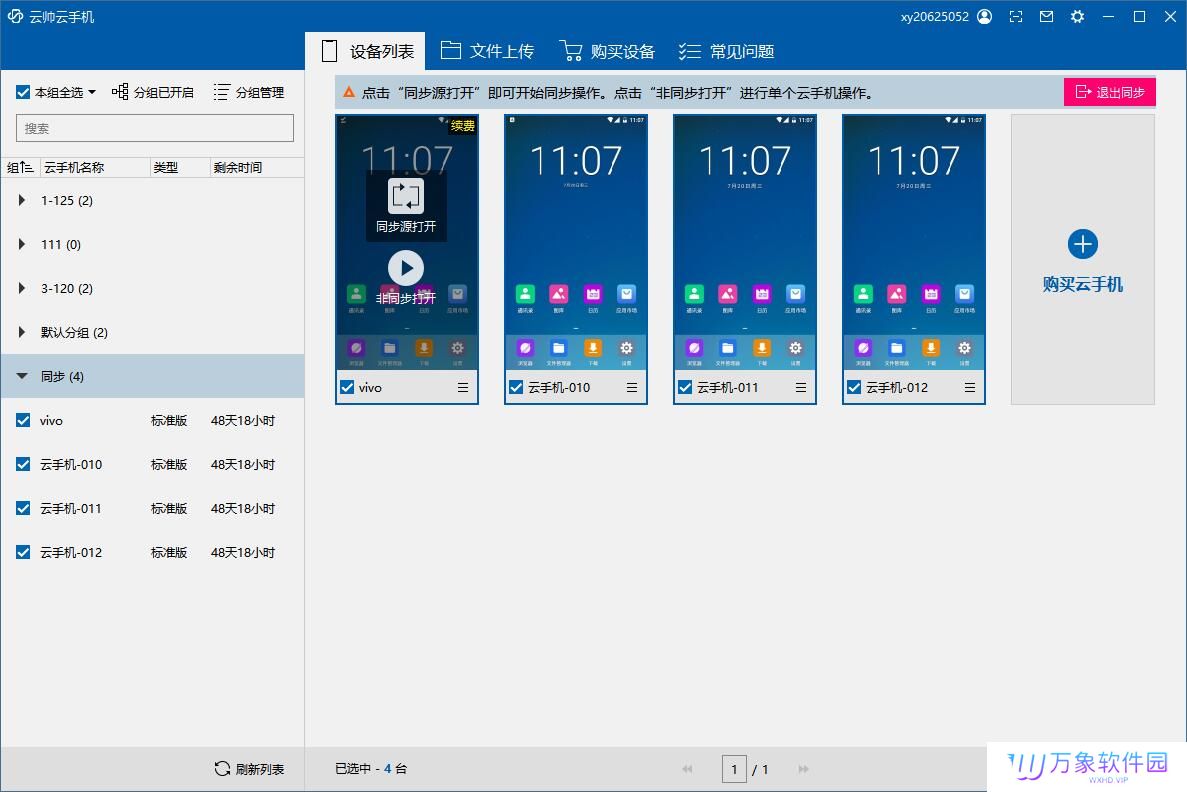This screenshot has height=792, width=1187.
Task: Uncheck 云手机-012 in the device list
Action: pyautogui.click(x=23, y=552)
